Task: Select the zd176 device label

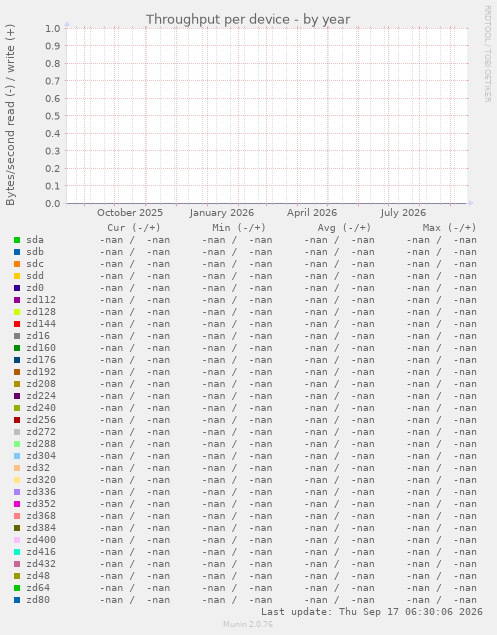Action: click(41, 360)
